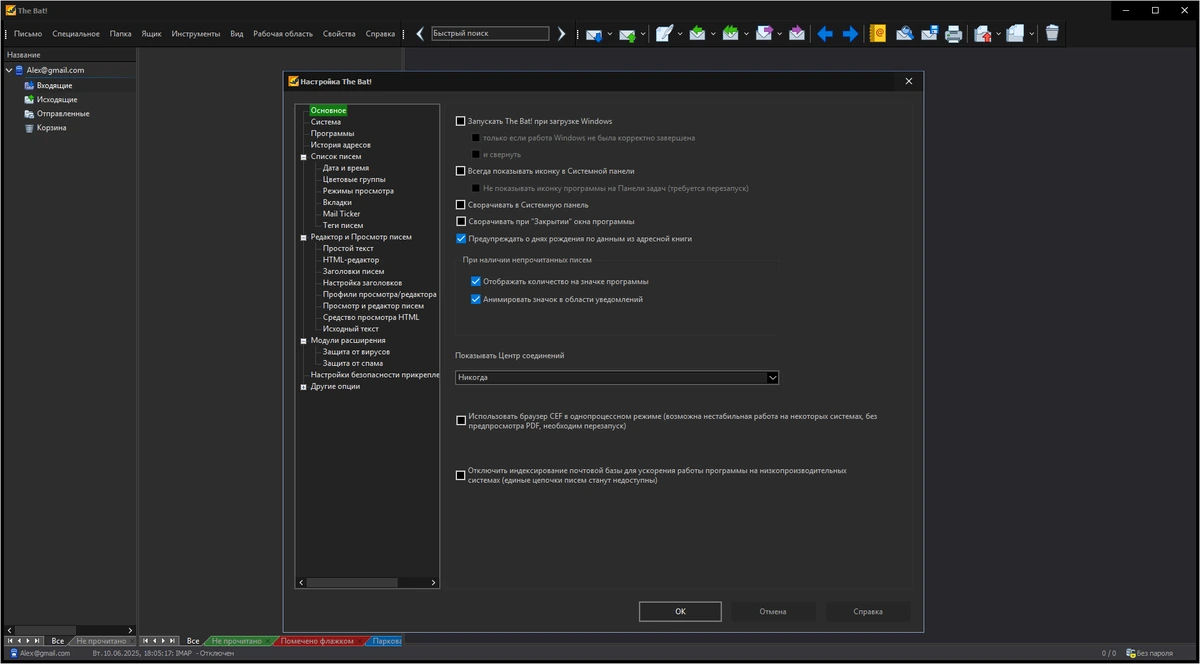Image resolution: width=1200 pixels, height=664 pixels.
Task: Click the print icon in the toolbar
Action: pyautogui.click(x=954, y=34)
